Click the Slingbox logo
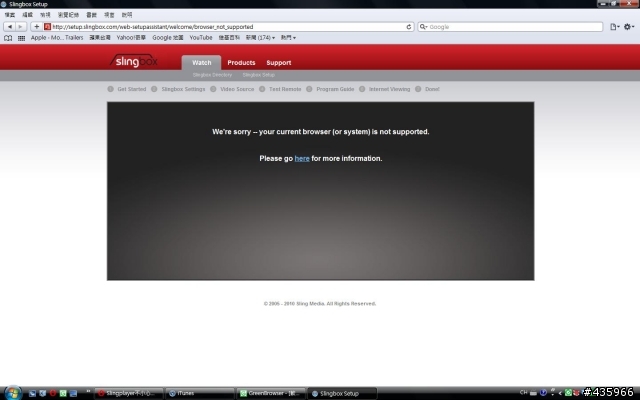Viewport: 640px width, 400px height. (x=134, y=61)
